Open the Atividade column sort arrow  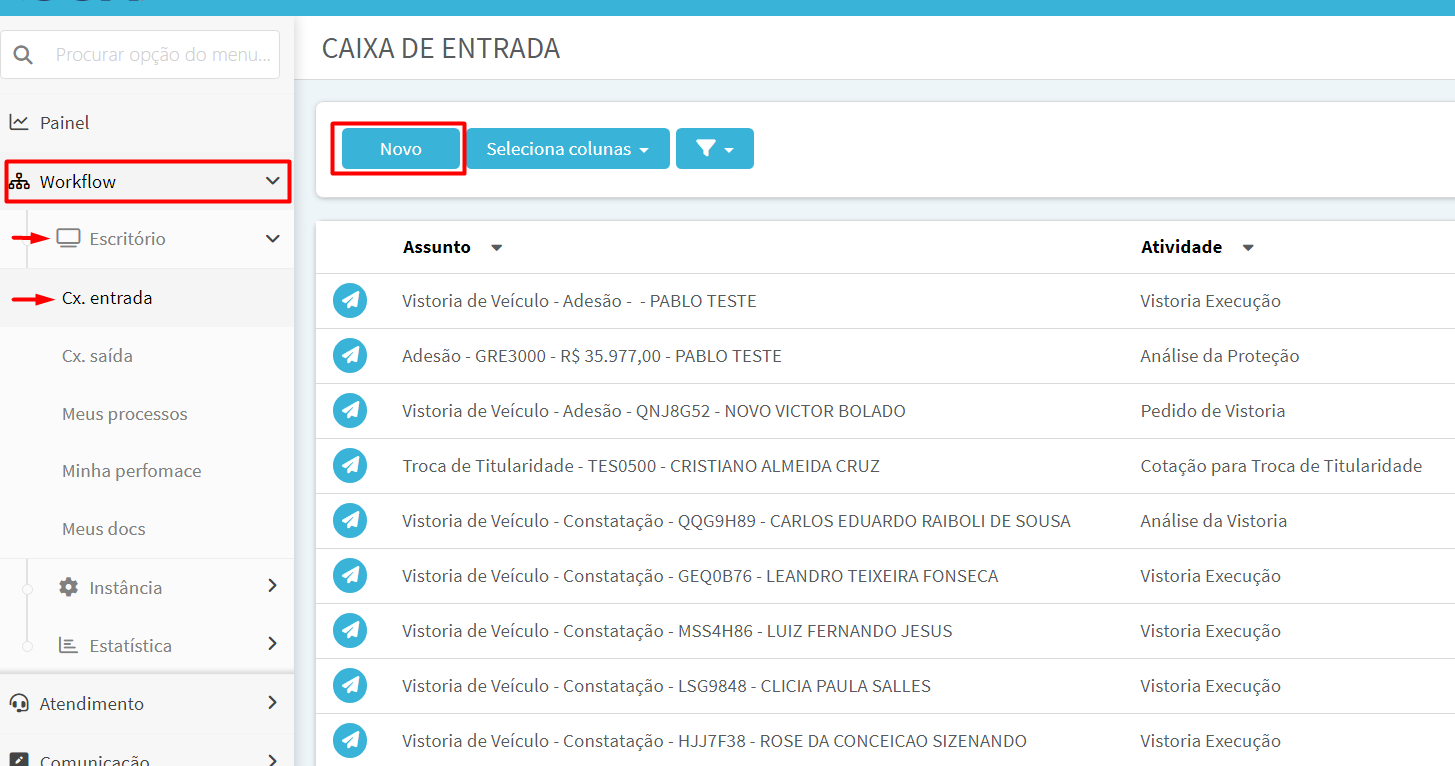pyautogui.click(x=1248, y=248)
